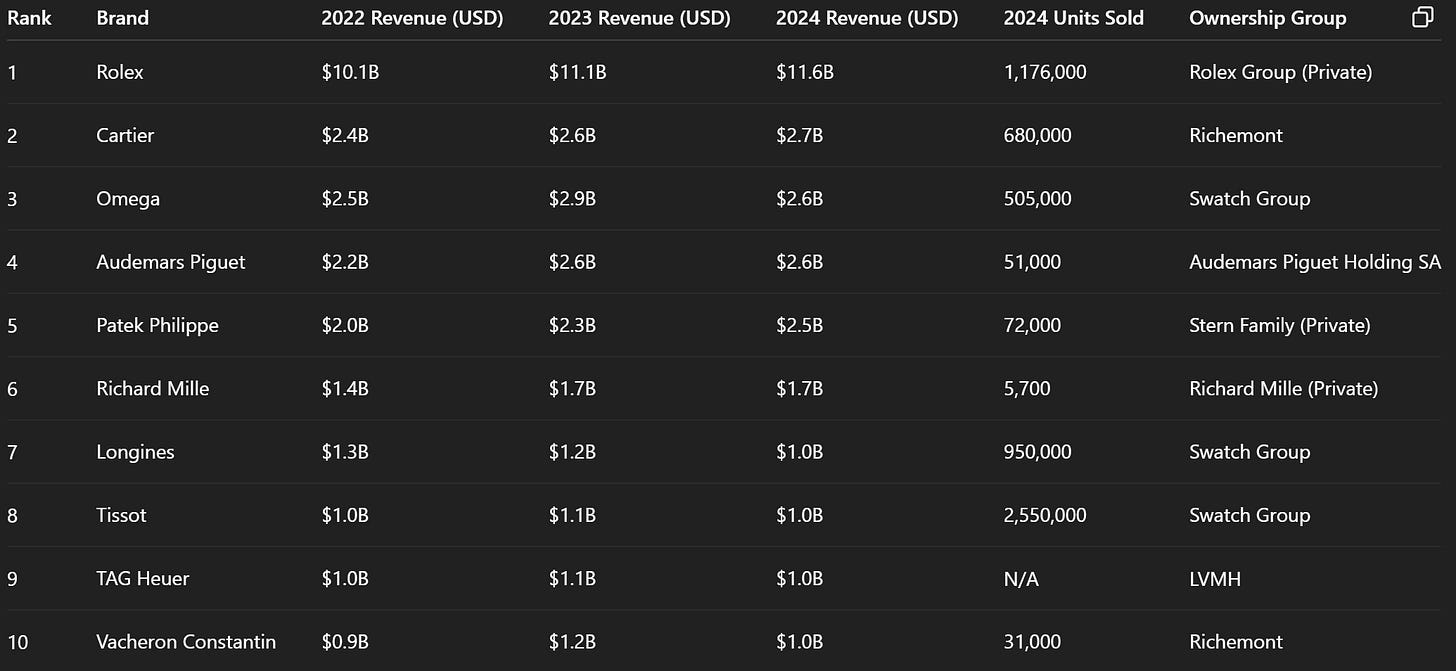
Task: Select Vacheron Constantin $0.9B 2022 revenue
Action: click(345, 641)
